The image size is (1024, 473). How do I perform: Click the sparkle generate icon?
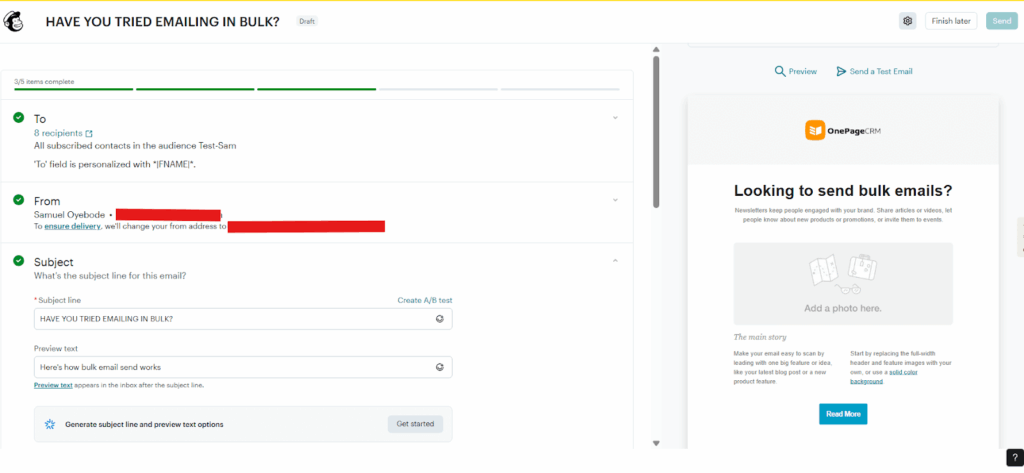coord(50,424)
